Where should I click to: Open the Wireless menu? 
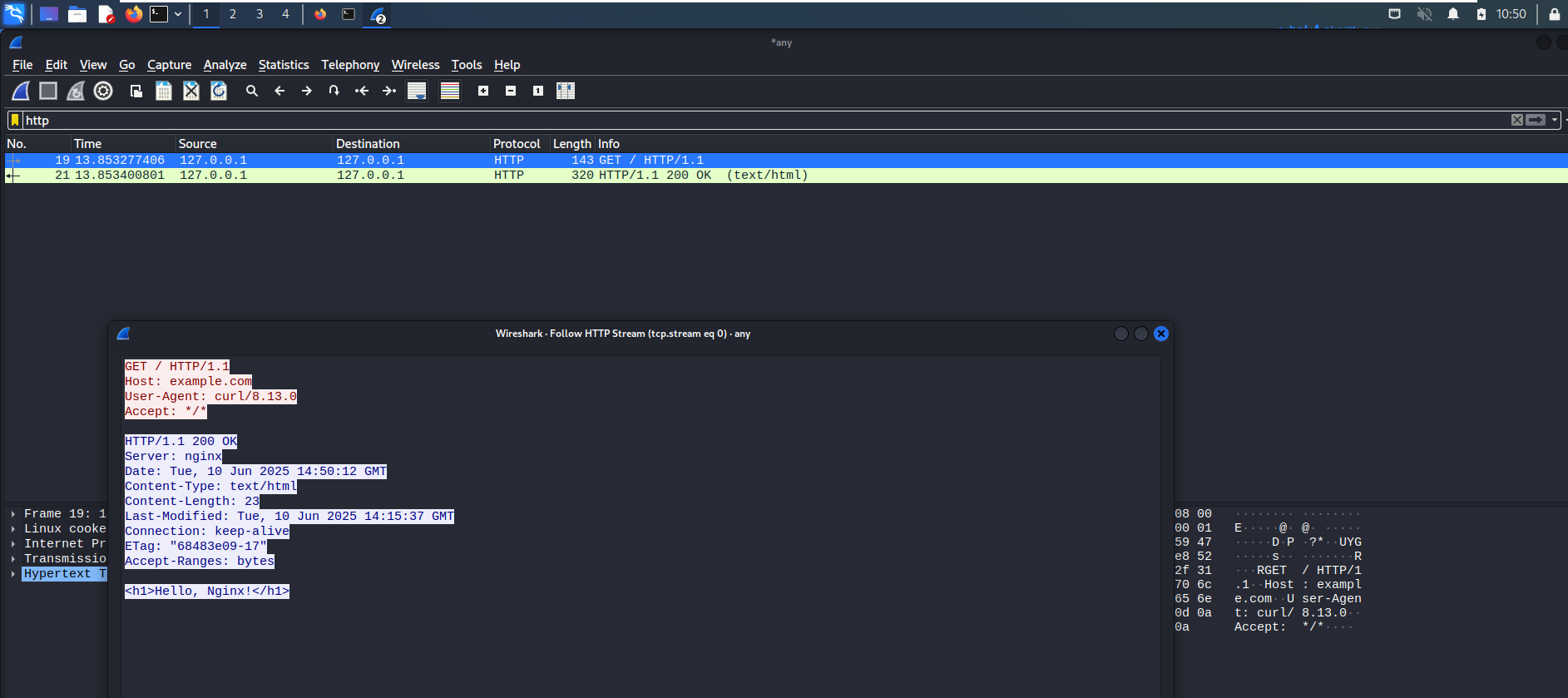tap(415, 65)
